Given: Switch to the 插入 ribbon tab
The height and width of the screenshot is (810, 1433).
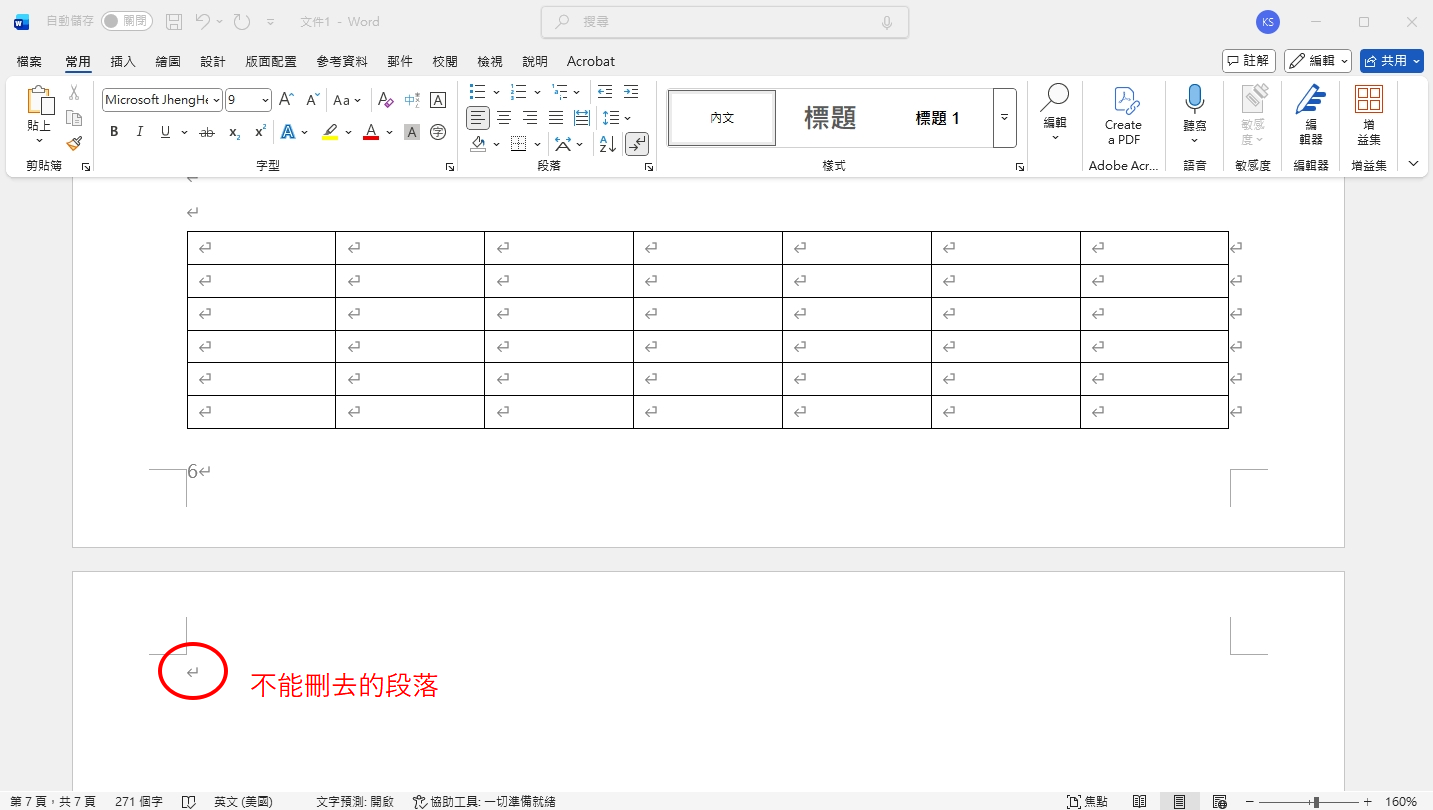Looking at the screenshot, I should pyautogui.click(x=122, y=61).
